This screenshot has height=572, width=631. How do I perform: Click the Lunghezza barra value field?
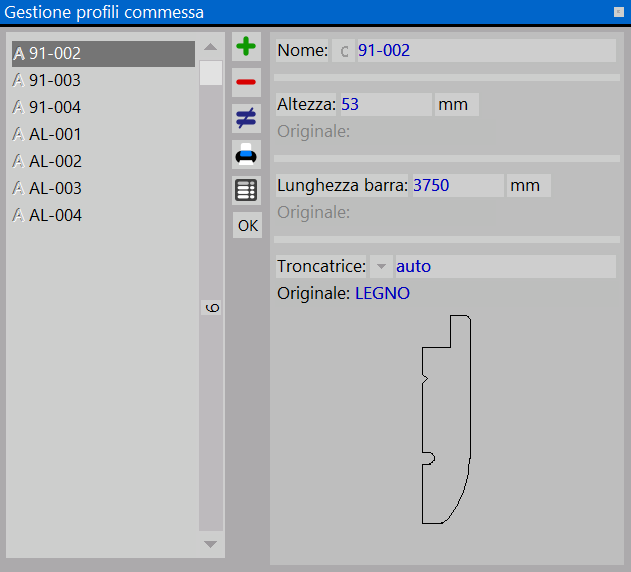coord(456,186)
